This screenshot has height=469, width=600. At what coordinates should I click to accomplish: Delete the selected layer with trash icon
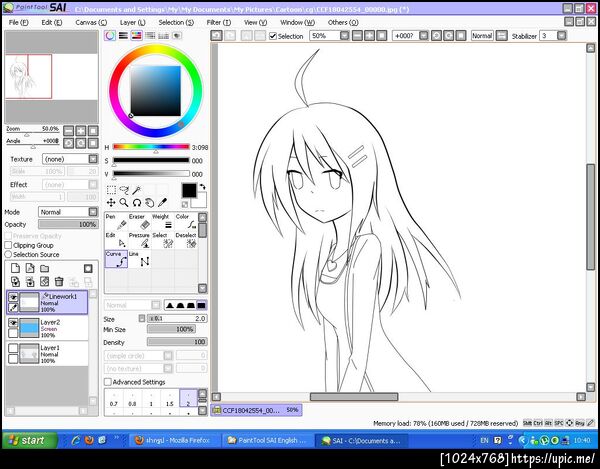pos(59,282)
